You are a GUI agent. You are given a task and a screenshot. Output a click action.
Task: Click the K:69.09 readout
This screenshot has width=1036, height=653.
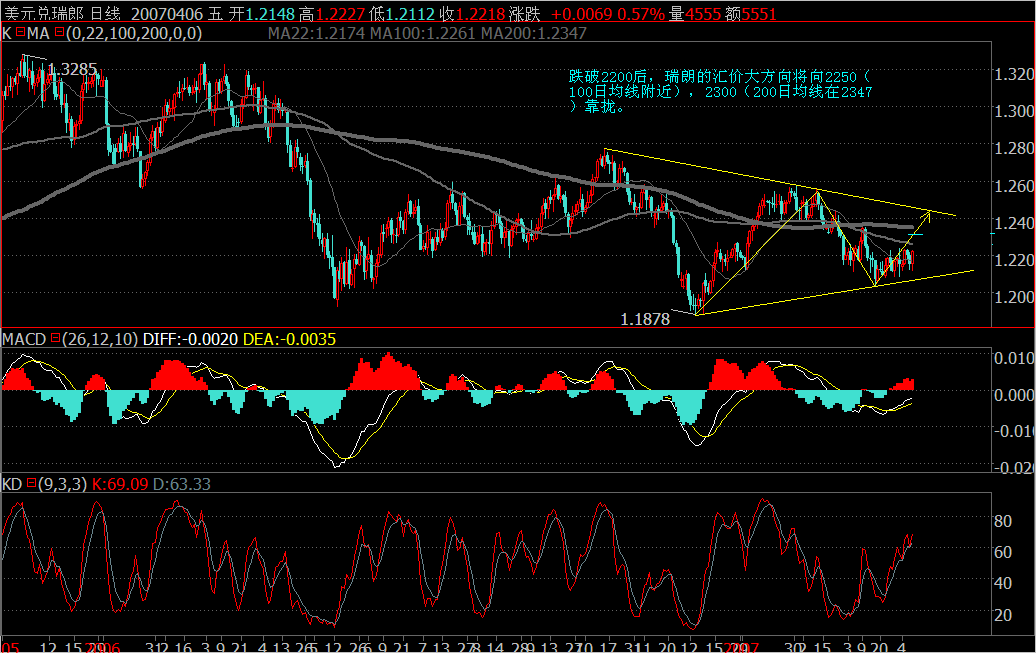coord(120,484)
